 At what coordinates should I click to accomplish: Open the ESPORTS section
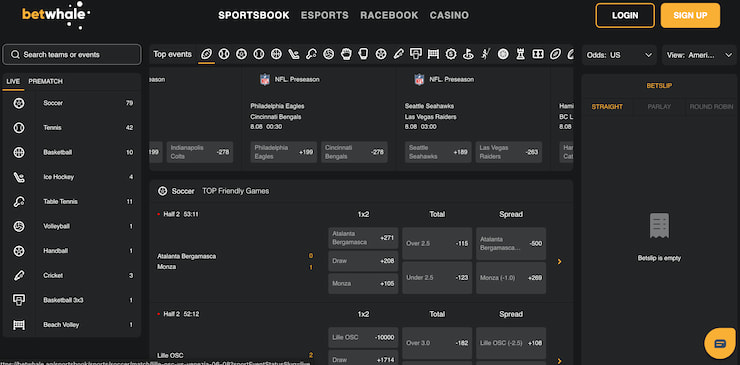(325, 16)
